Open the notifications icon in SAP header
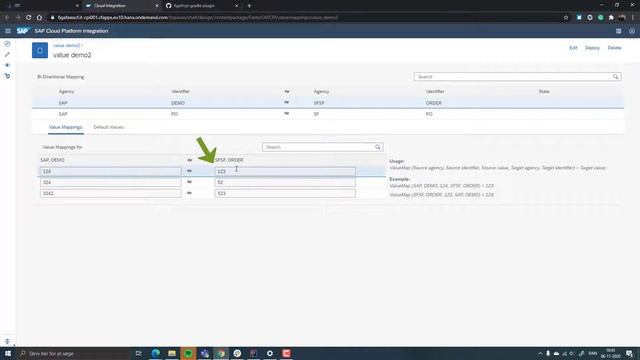This screenshot has height=360, width=640. click(618, 31)
